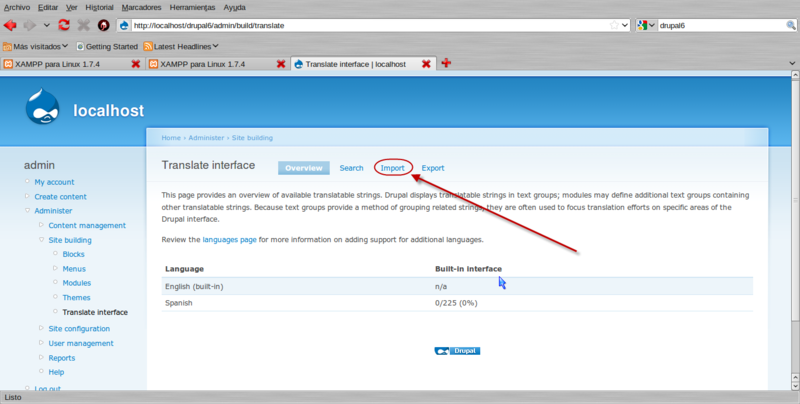This screenshot has width=800, height=404.
Task: Switch to the Export tab
Action: (433, 168)
